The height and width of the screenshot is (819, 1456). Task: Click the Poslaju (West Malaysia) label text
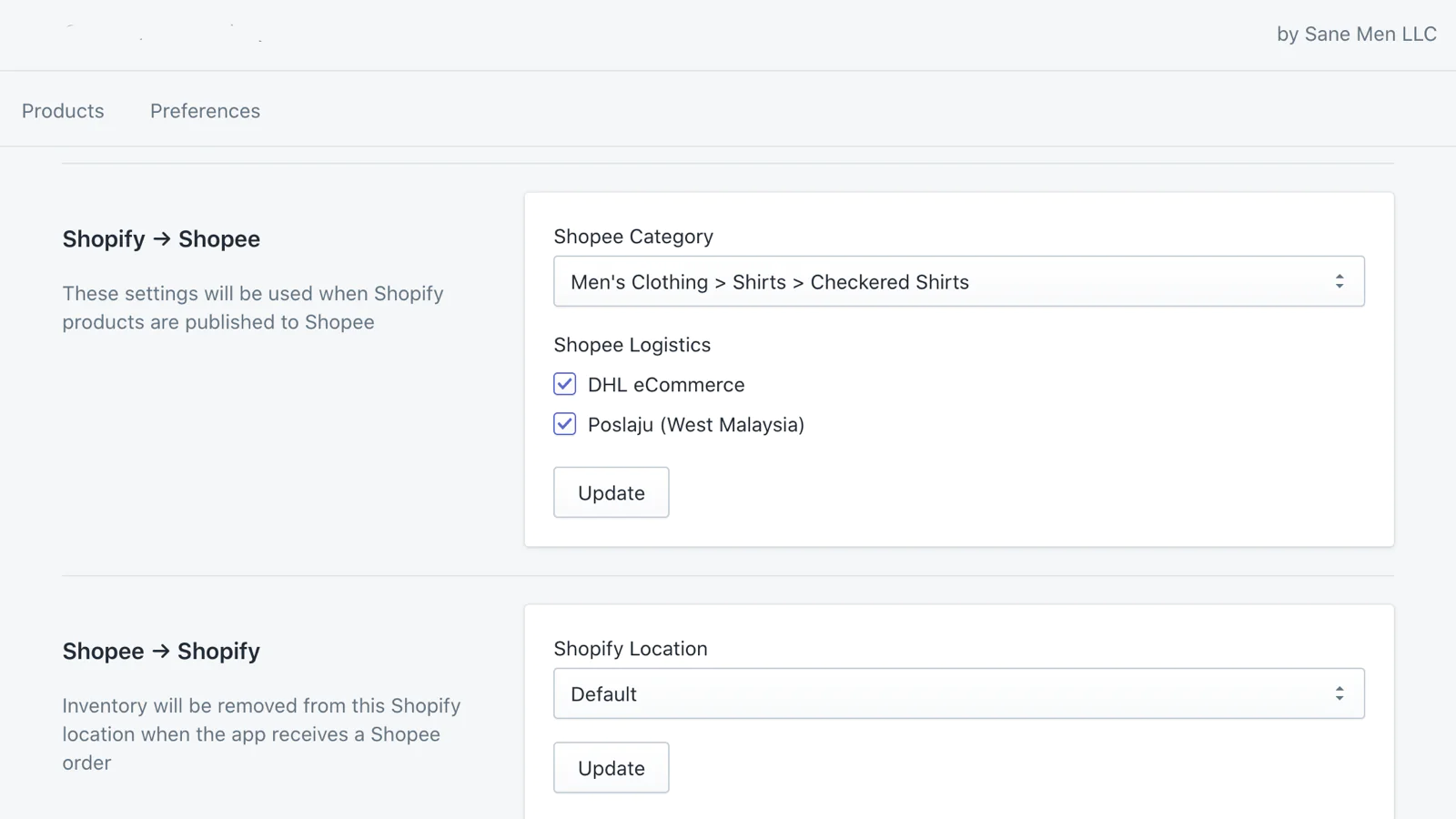click(x=696, y=425)
